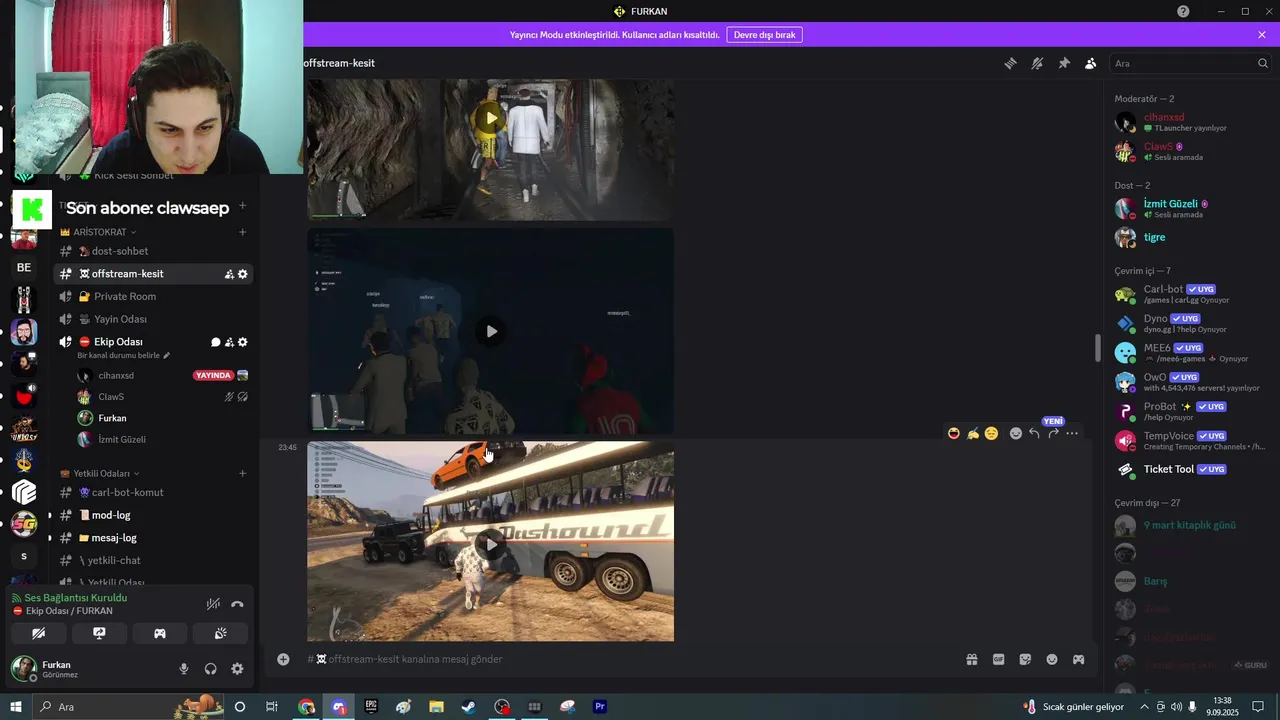Viewport: 1280px width, 720px height.
Task: Open user settings gear icon
Action: pos(237,669)
